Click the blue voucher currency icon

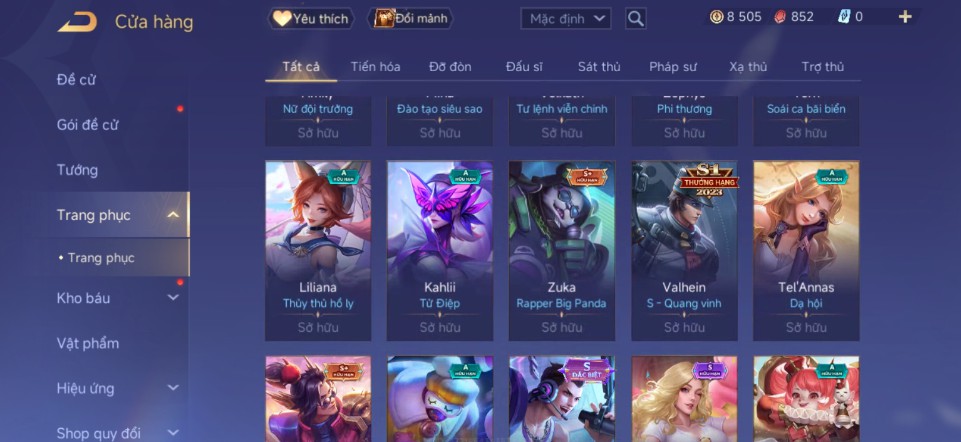[844, 17]
